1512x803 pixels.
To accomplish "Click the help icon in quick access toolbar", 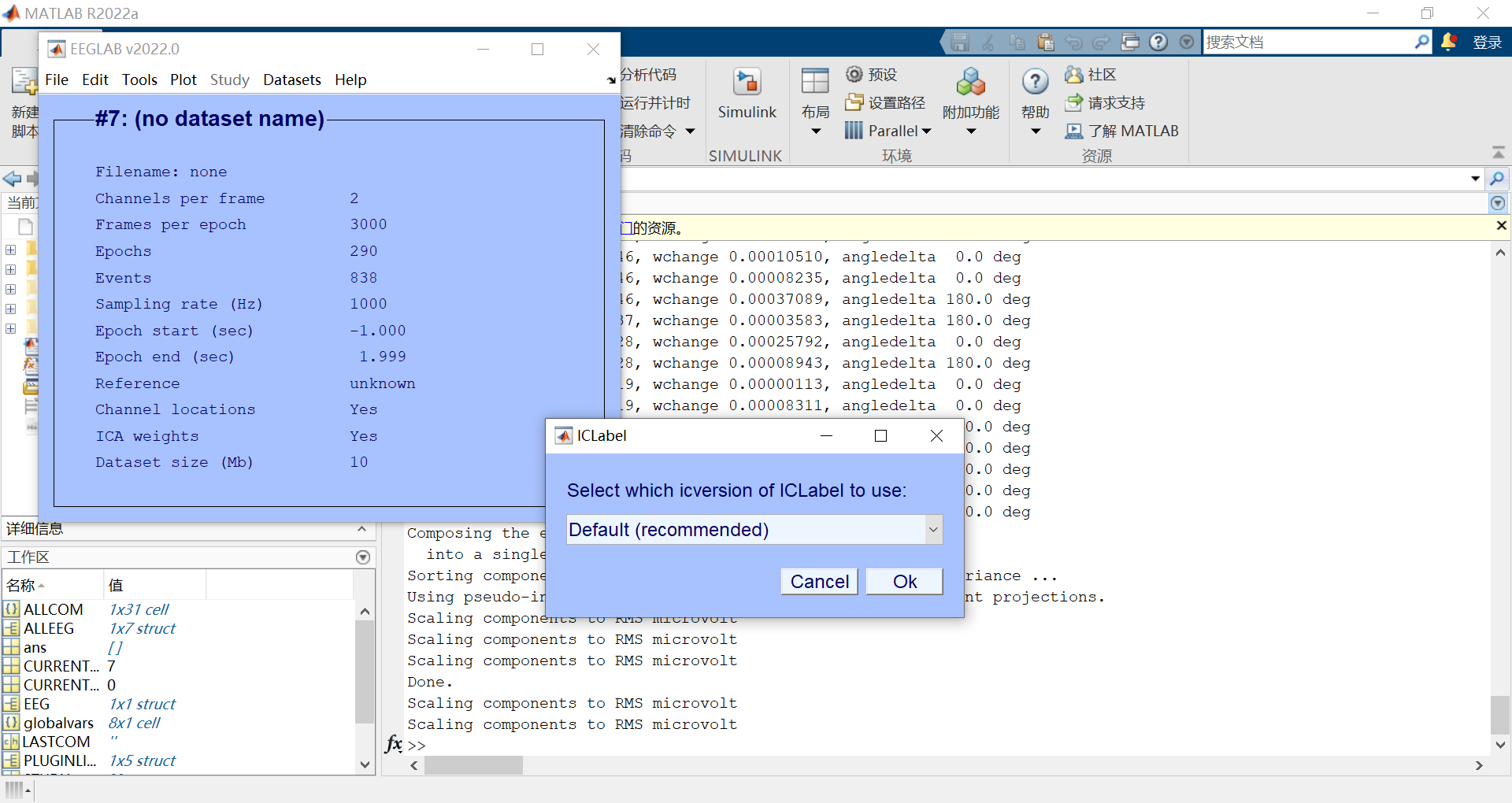I will (1158, 42).
